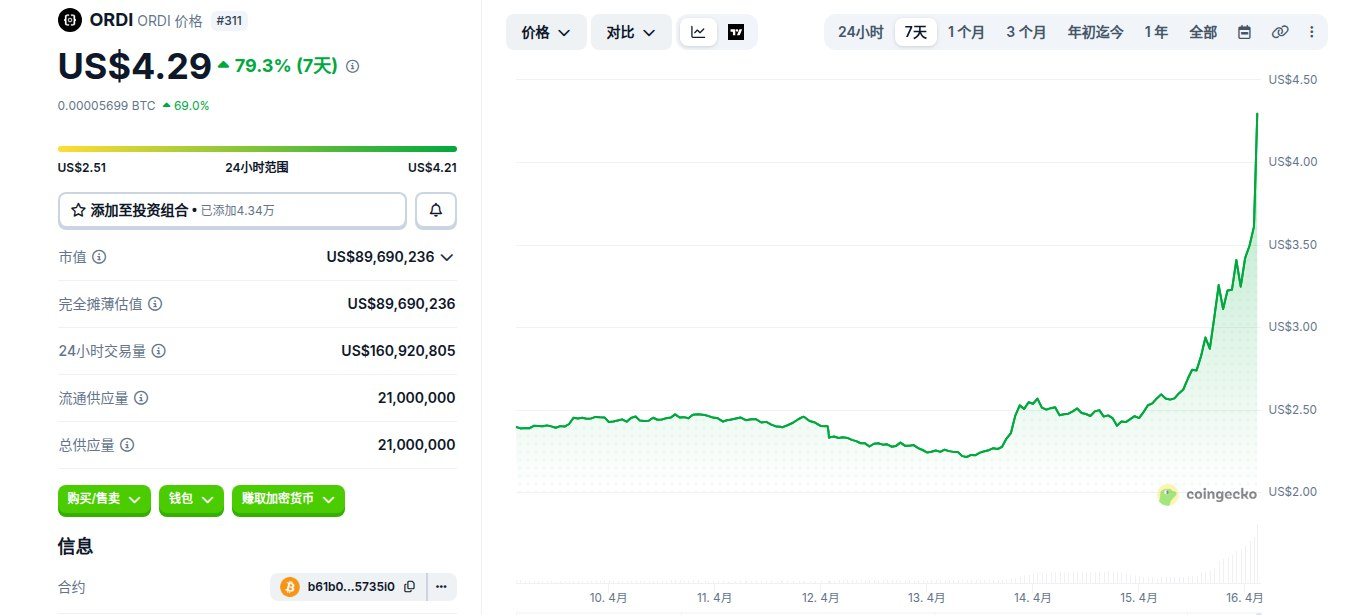This screenshot has width=1360, height=615.
Task: Expand the 市值 US$89,690,236 chevron
Action: 447,257
